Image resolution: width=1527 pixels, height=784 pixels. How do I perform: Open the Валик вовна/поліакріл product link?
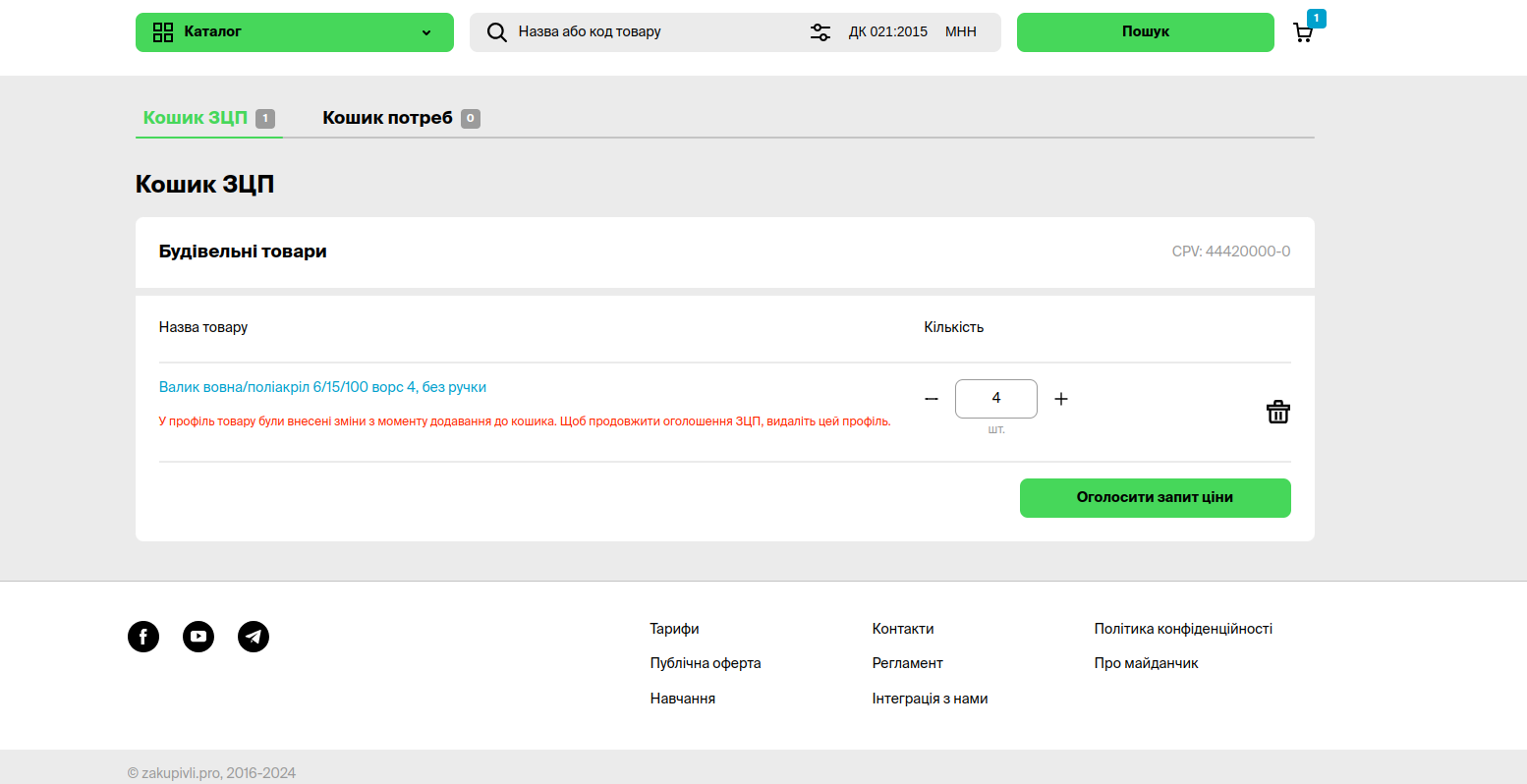(x=322, y=387)
